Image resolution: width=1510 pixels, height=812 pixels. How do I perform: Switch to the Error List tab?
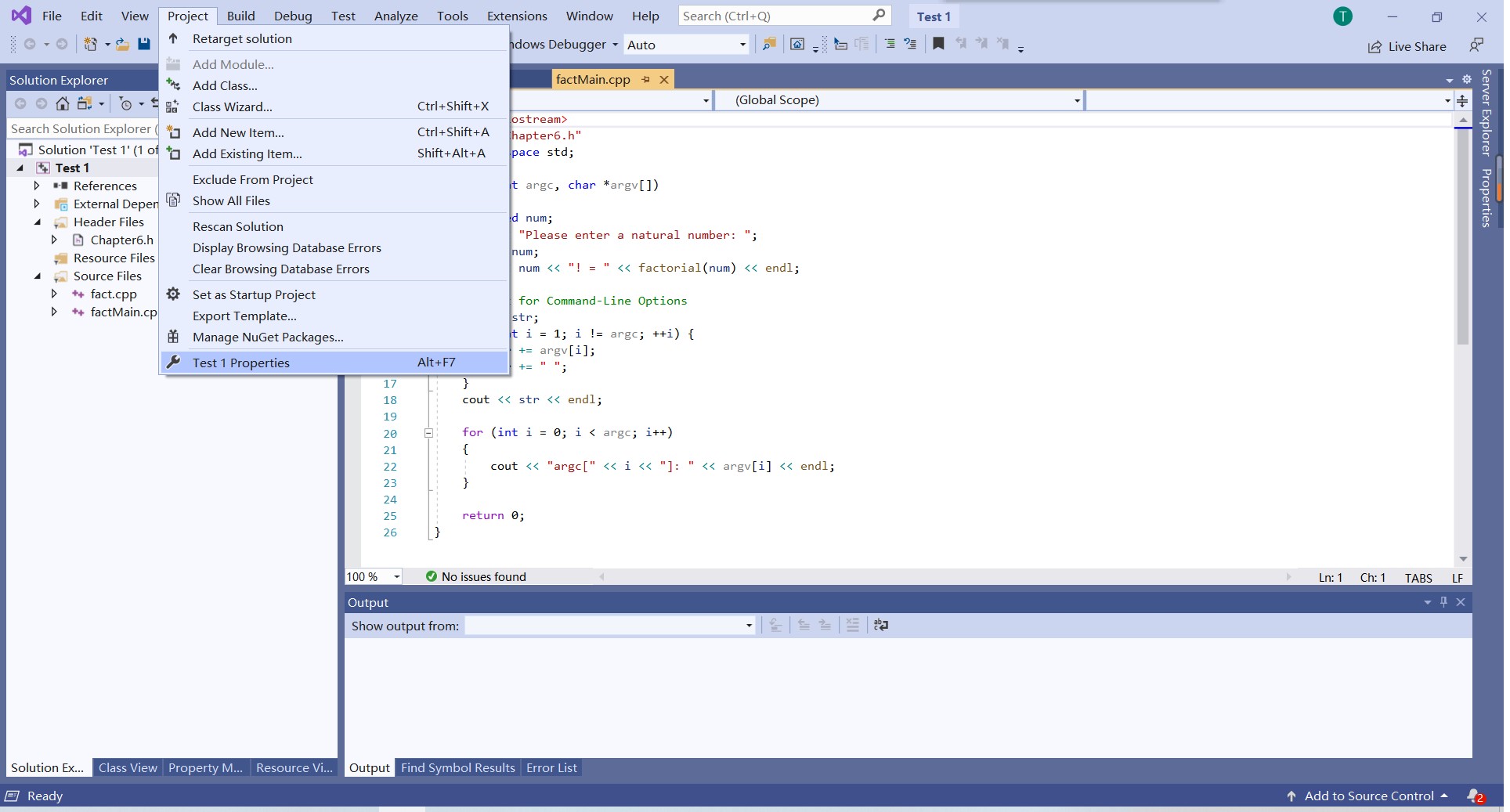(x=551, y=767)
